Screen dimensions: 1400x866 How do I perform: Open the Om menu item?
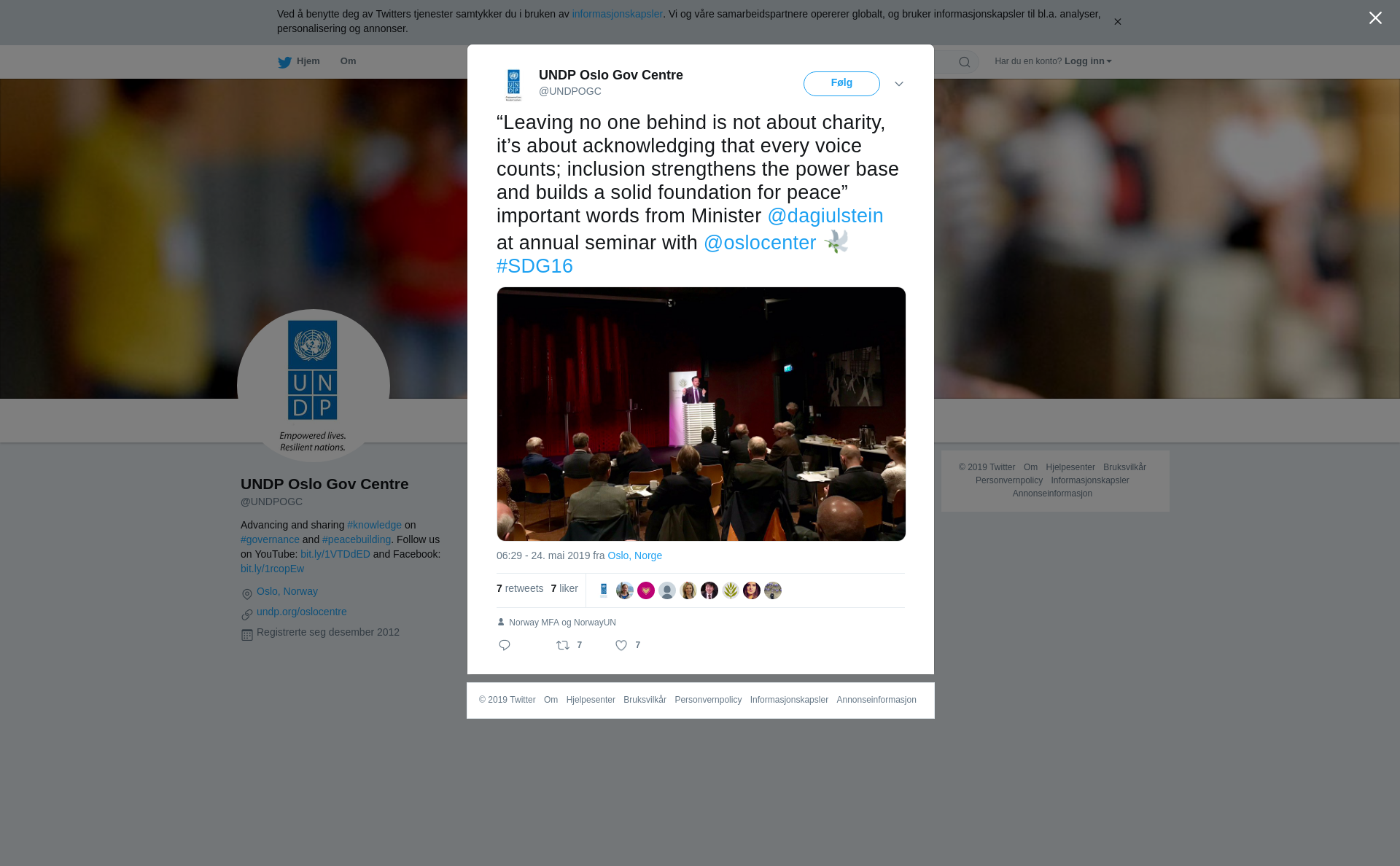[x=348, y=61]
